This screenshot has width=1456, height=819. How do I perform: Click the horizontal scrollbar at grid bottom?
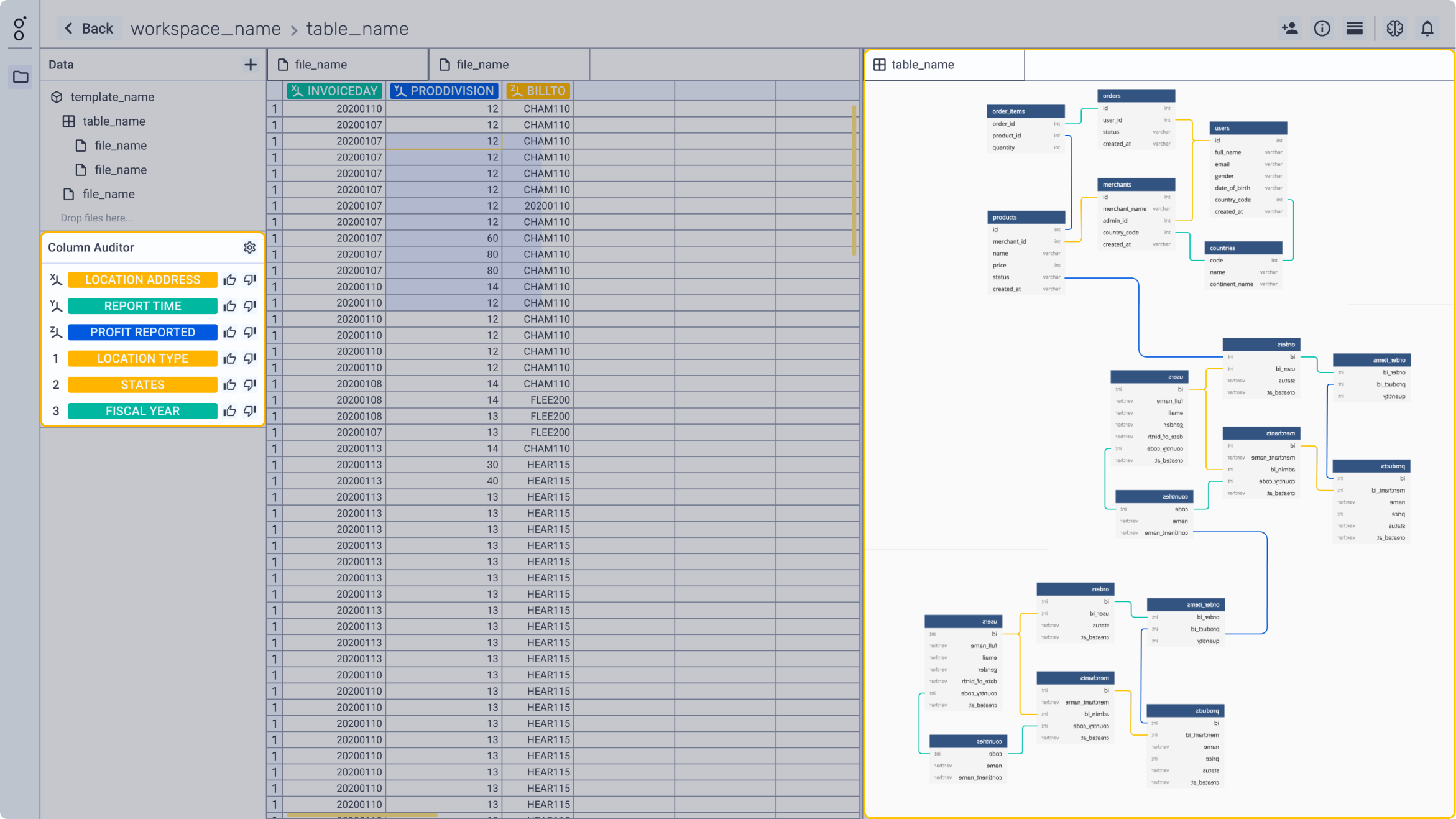point(362,815)
